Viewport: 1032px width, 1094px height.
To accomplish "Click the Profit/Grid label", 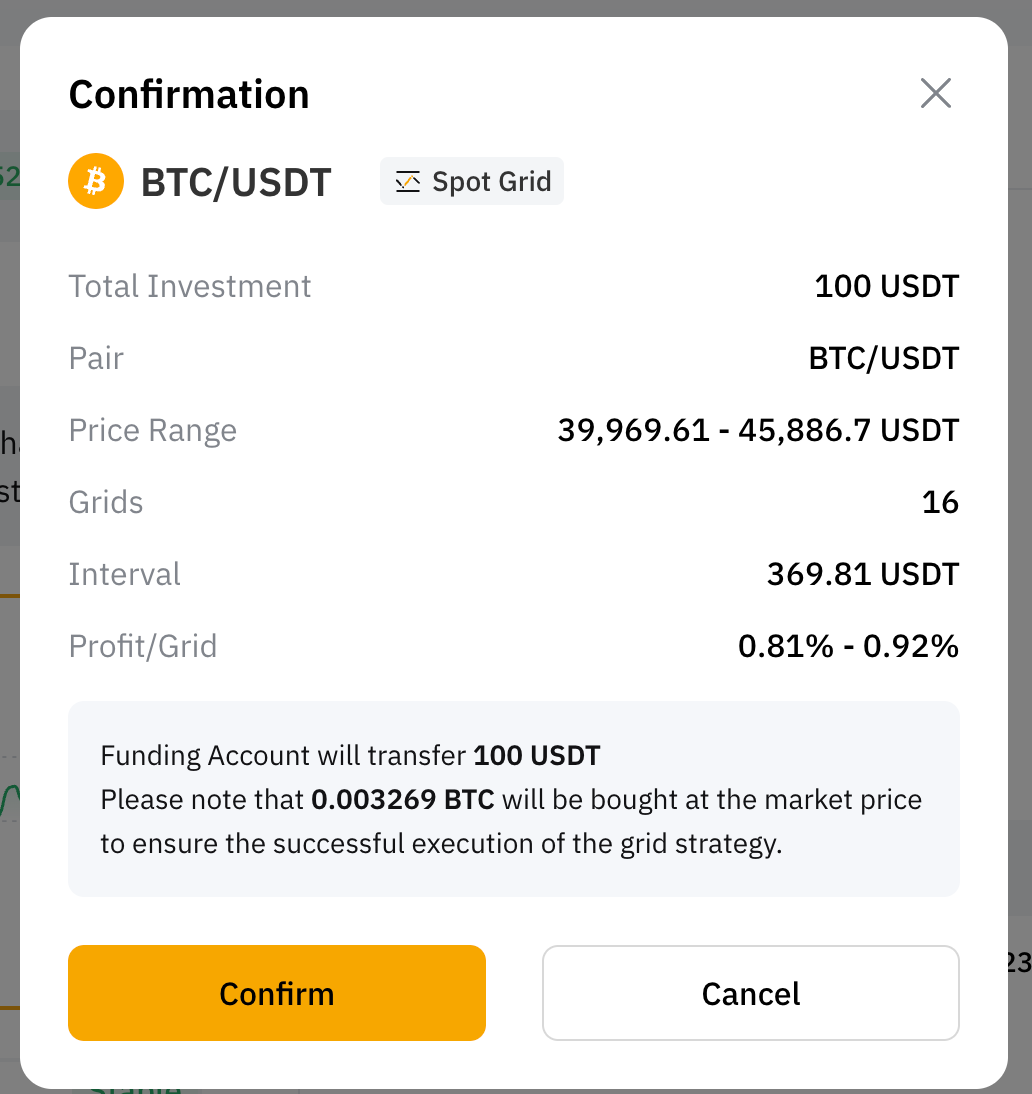I will 143,646.
